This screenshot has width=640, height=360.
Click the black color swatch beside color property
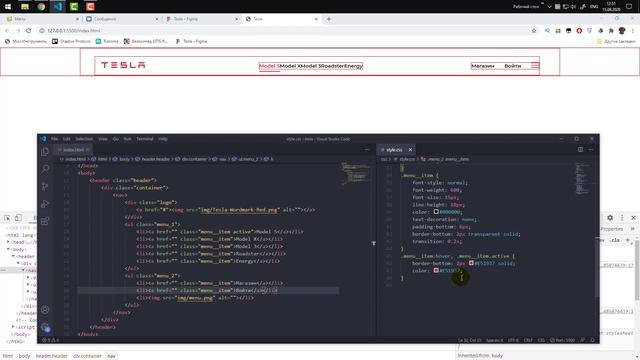click(436, 212)
